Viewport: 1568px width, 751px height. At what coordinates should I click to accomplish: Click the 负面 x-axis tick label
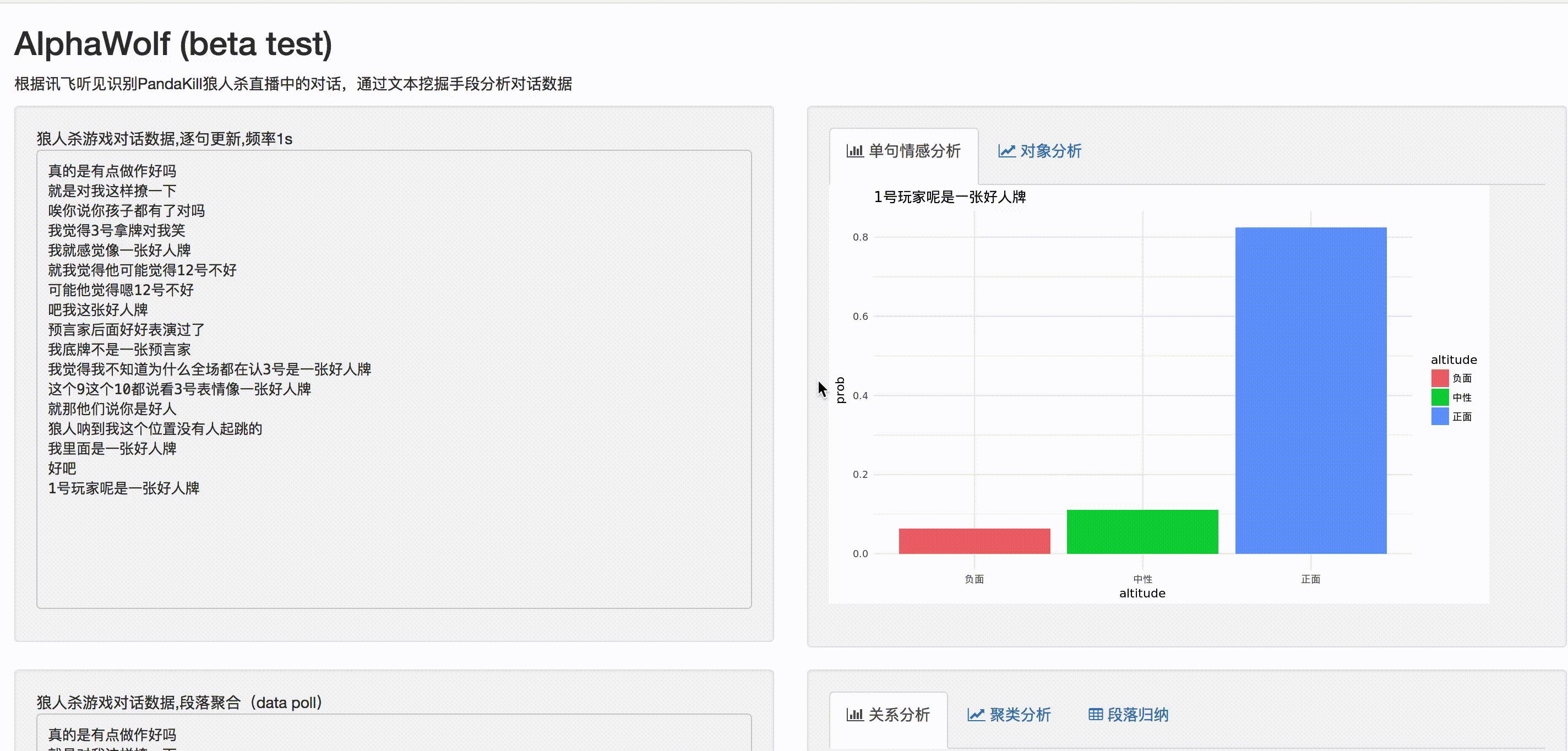pos(974,579)
